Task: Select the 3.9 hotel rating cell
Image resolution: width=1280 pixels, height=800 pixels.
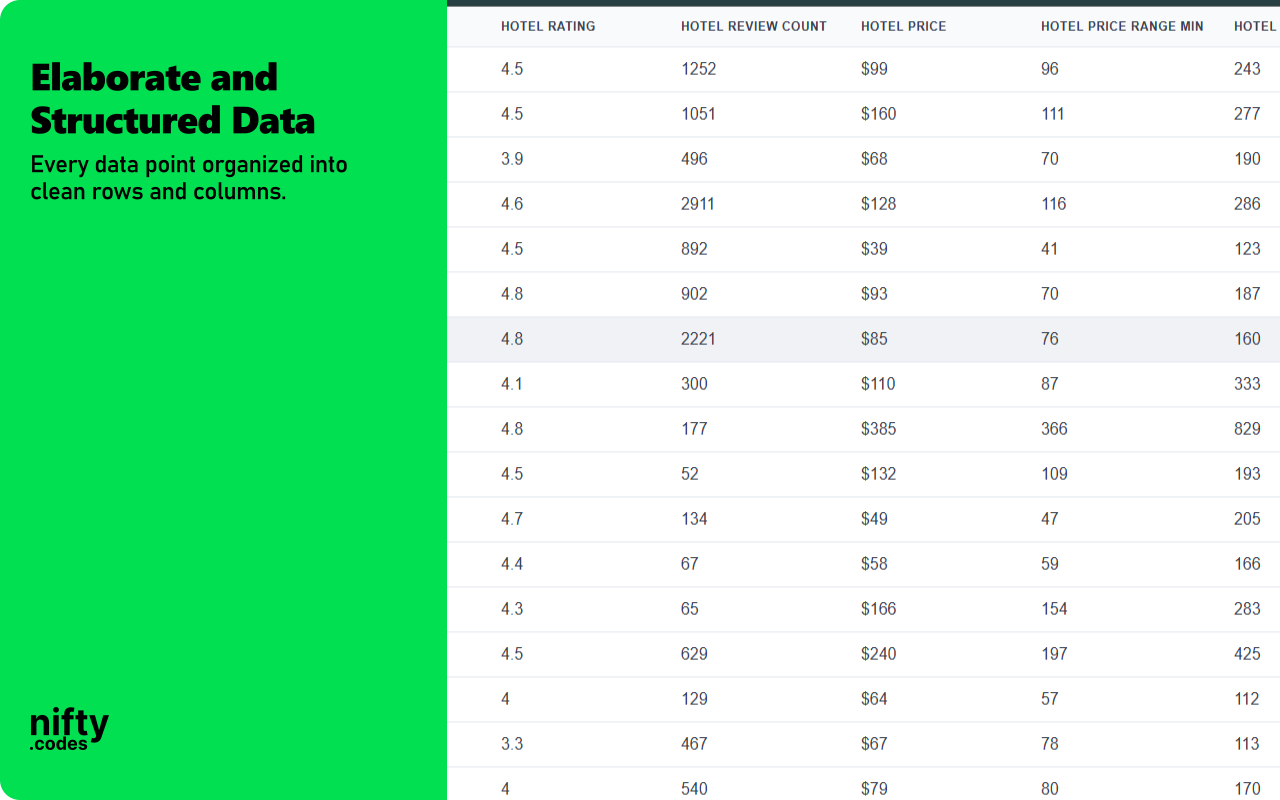Action: click(x=512, y=159)
